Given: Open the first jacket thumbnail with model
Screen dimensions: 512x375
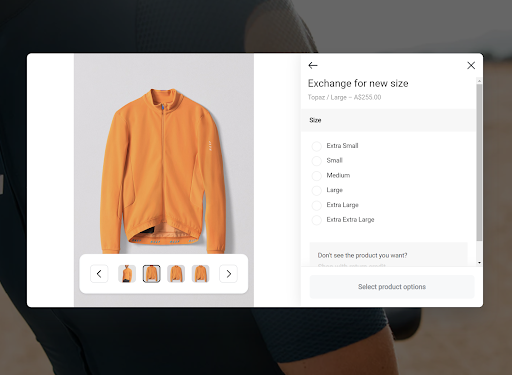Looking at the screenshot, I should click(x=127, y=274).
